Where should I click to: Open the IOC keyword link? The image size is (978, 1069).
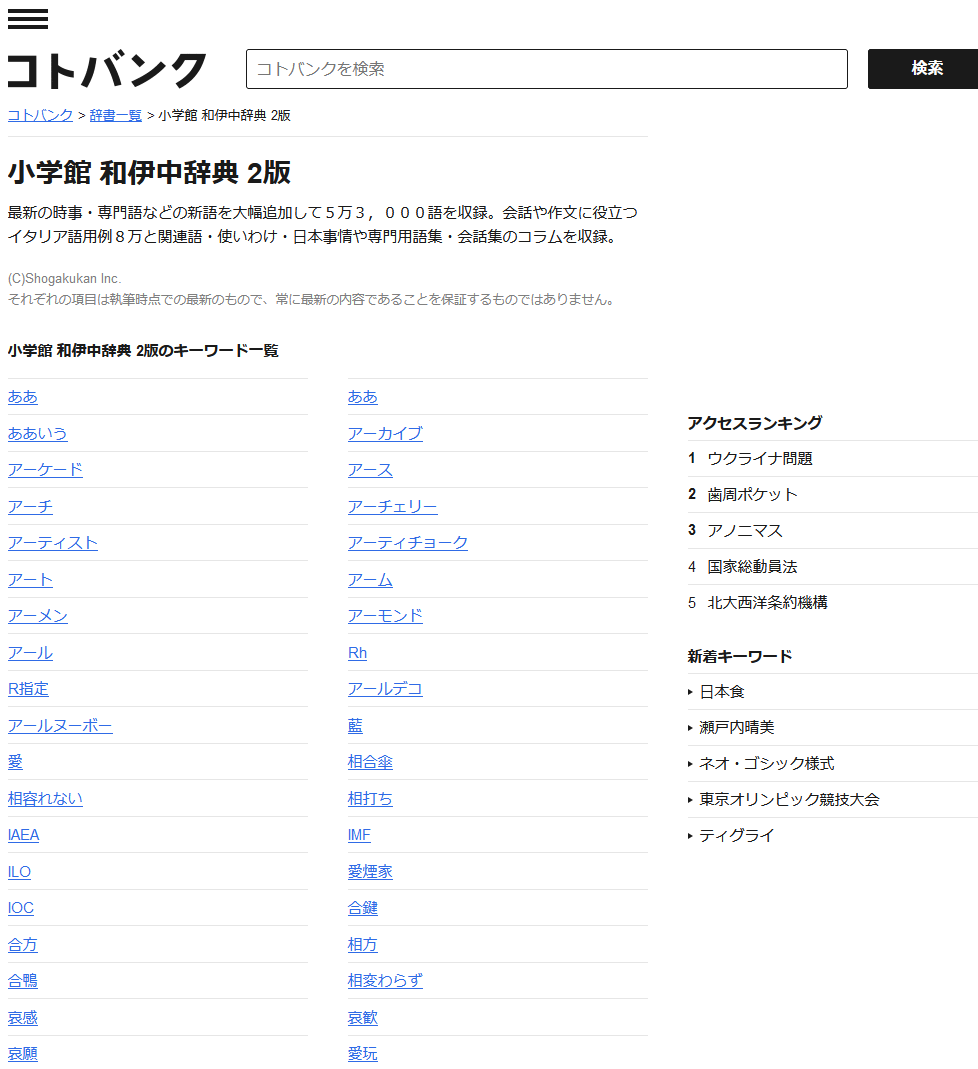20,908
